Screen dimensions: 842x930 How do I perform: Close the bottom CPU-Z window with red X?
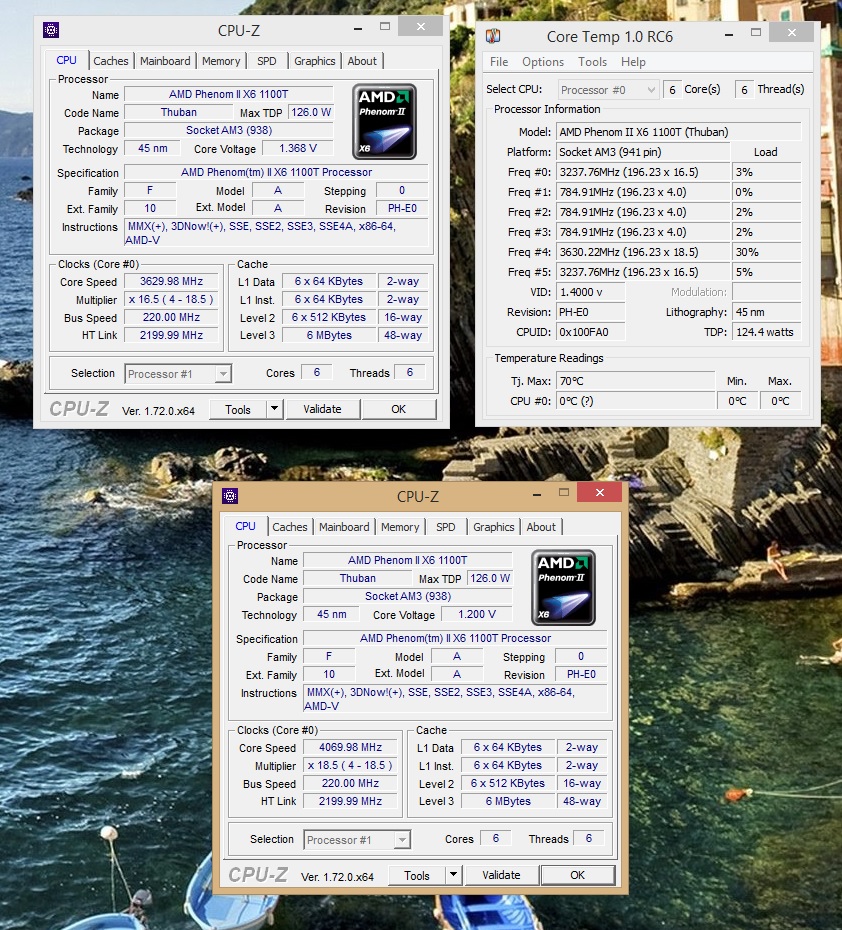(x=599, y=492)
